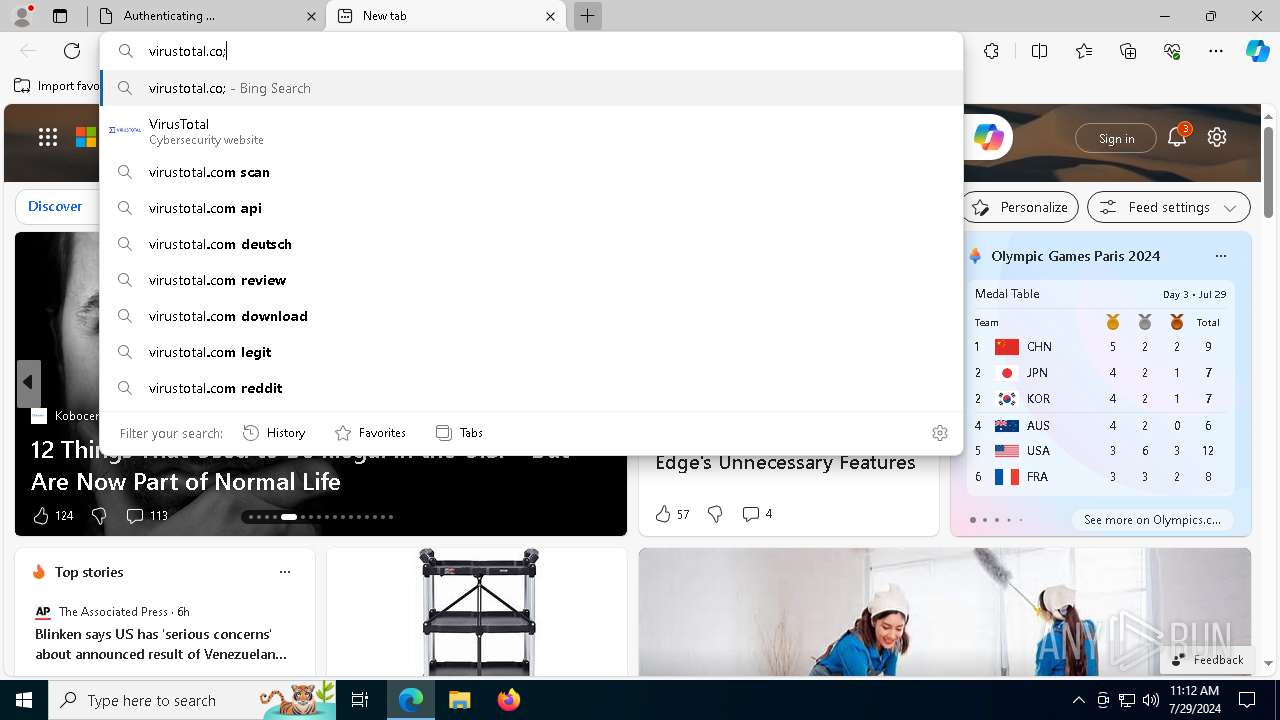Open Import favorites bookmark bar item
Screen dimensions: 1280x720
coord(56,86)
